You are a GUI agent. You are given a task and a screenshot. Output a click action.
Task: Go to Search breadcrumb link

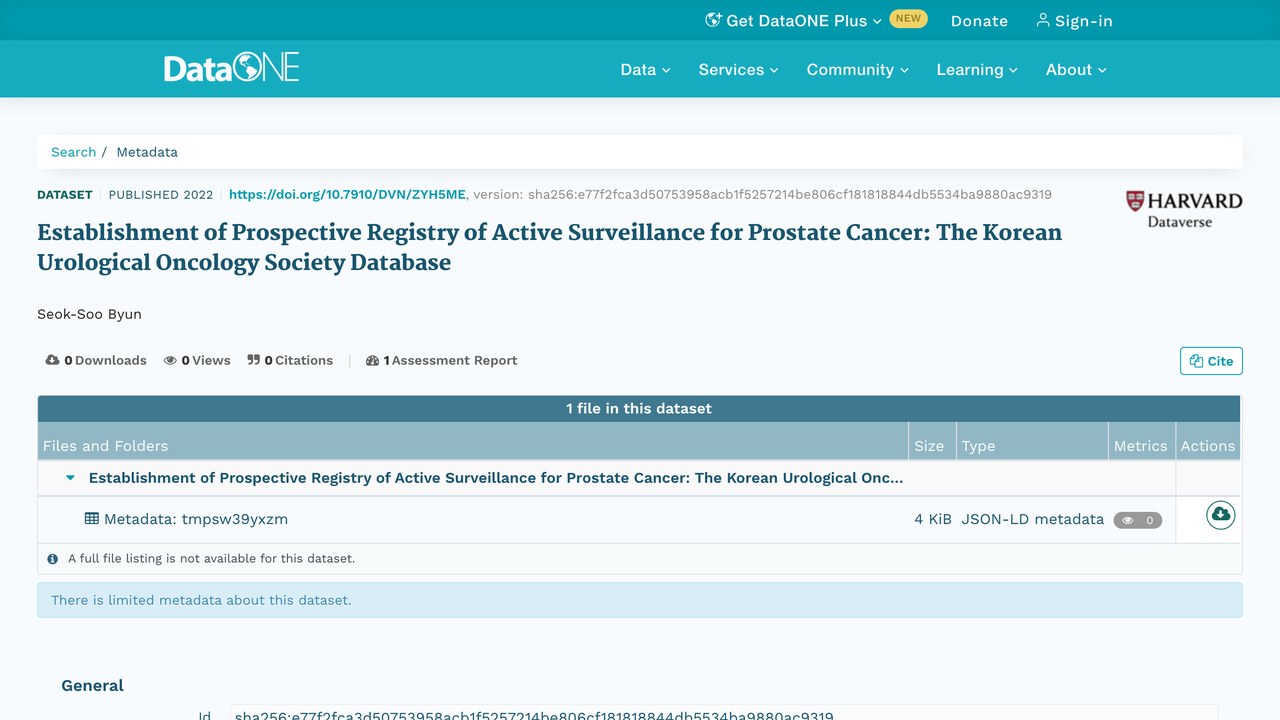coord(74,152)
